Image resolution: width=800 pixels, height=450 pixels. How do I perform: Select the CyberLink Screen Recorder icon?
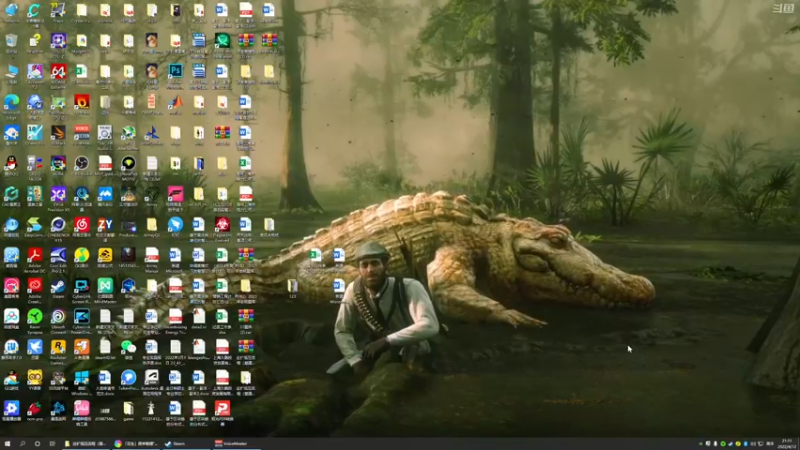point(82,289)
